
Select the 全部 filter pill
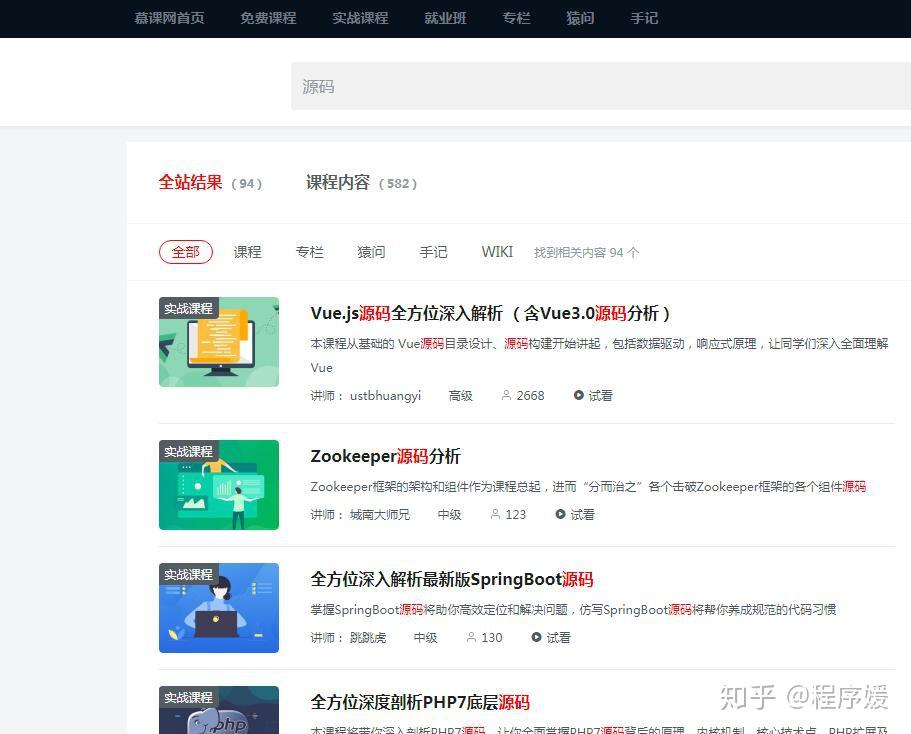coord(186,252)
